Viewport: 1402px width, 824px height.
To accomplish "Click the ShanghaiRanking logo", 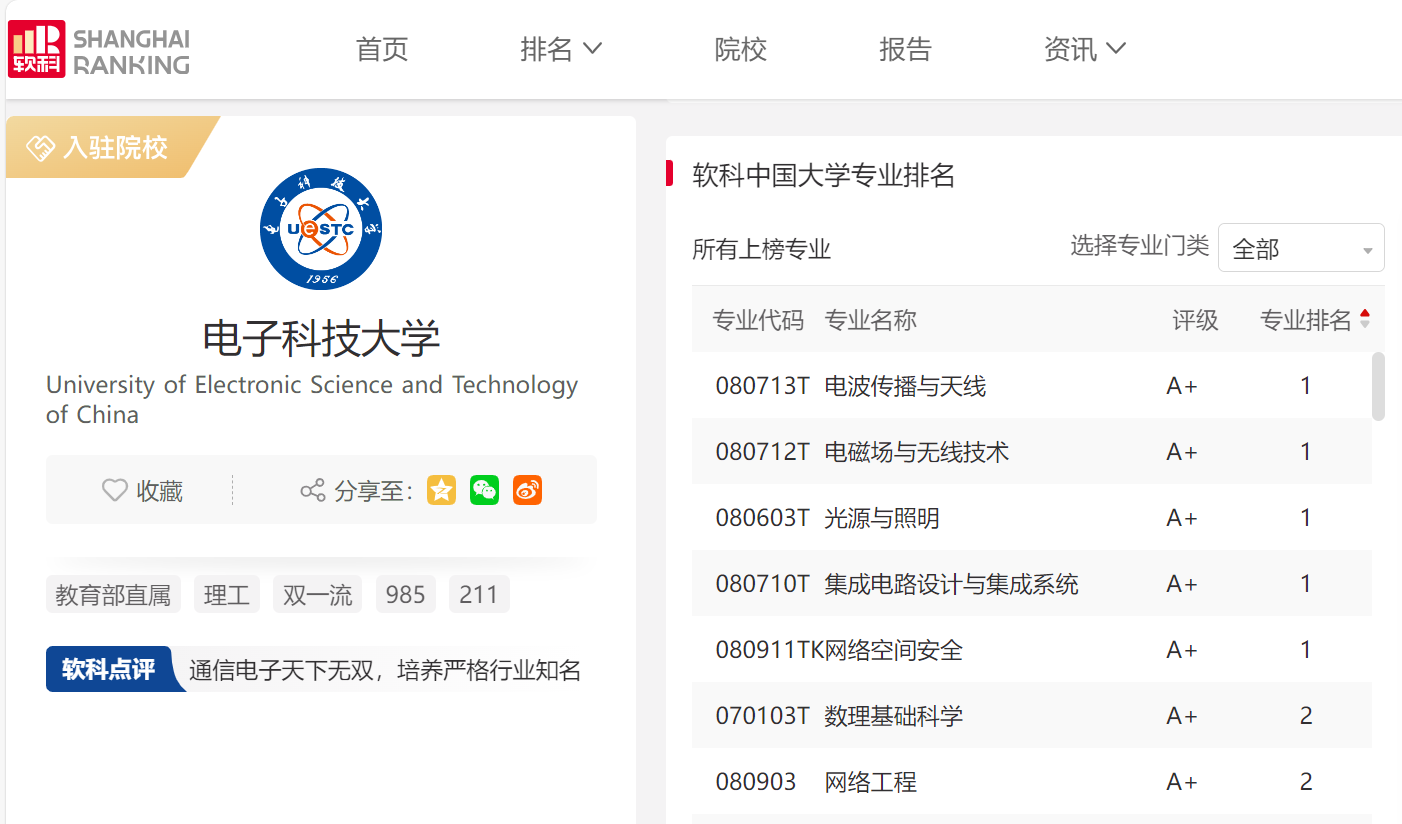I will tap(99, 50).
